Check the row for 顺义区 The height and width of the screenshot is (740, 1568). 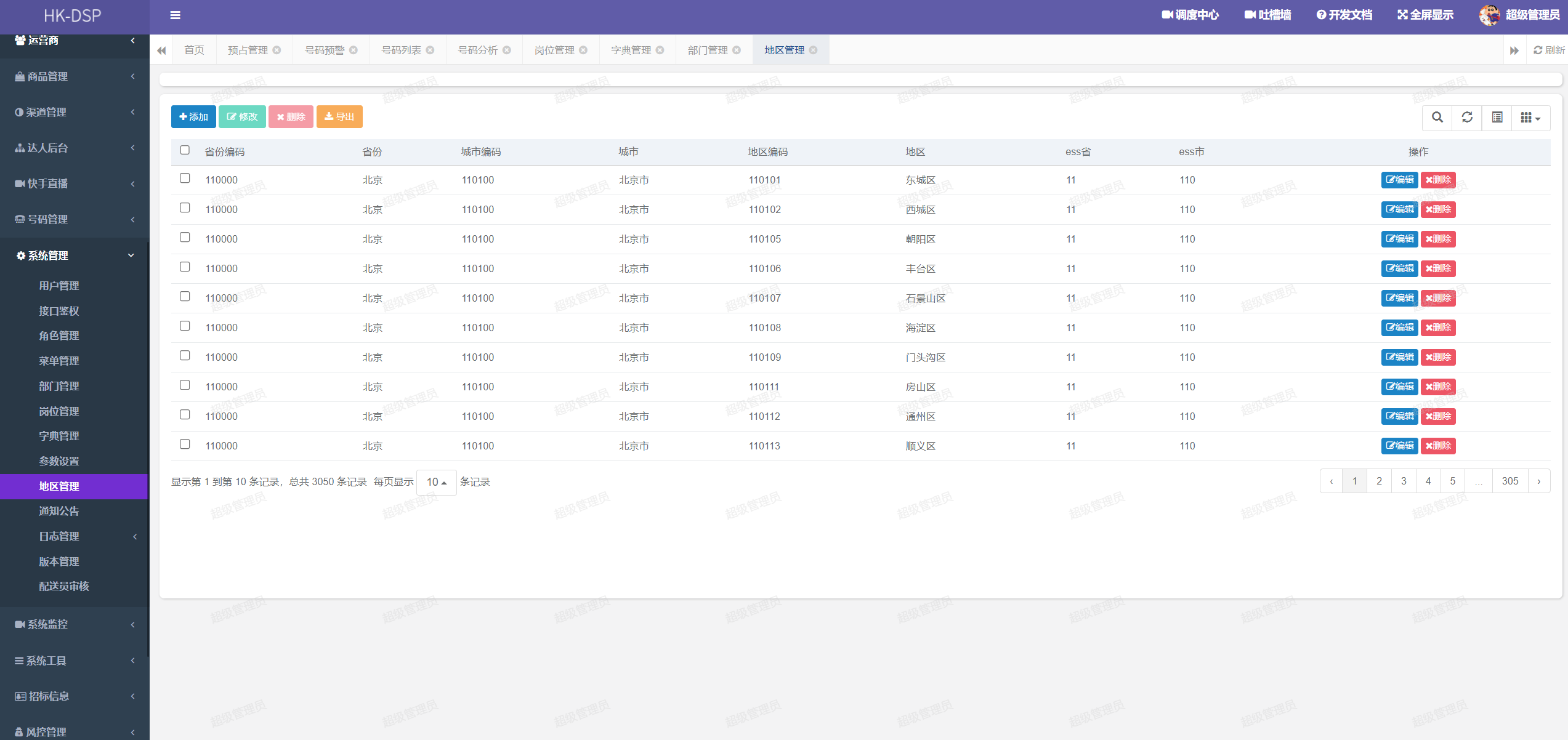(185, 444)
